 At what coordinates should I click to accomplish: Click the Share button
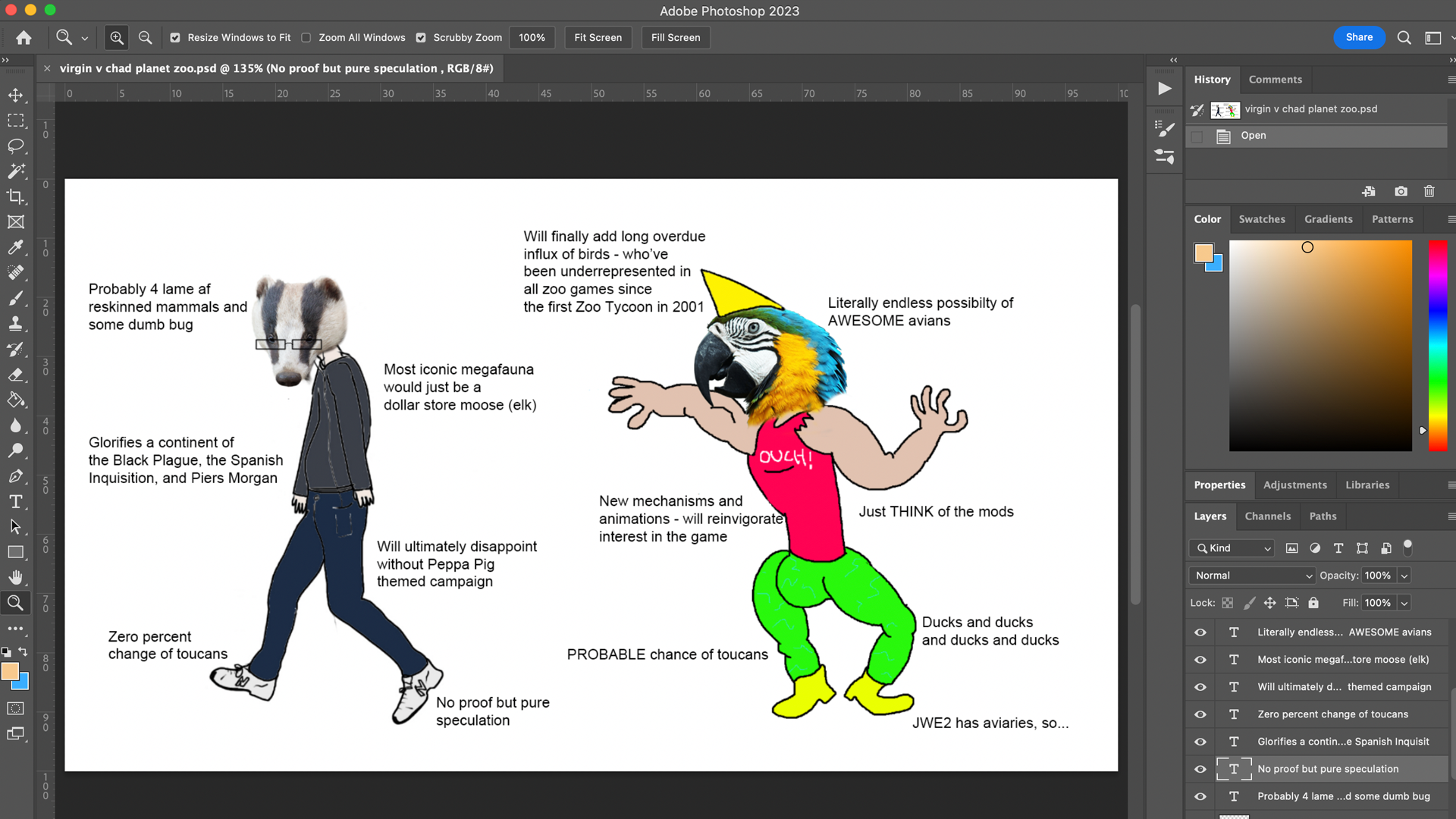pos(1359,37)
